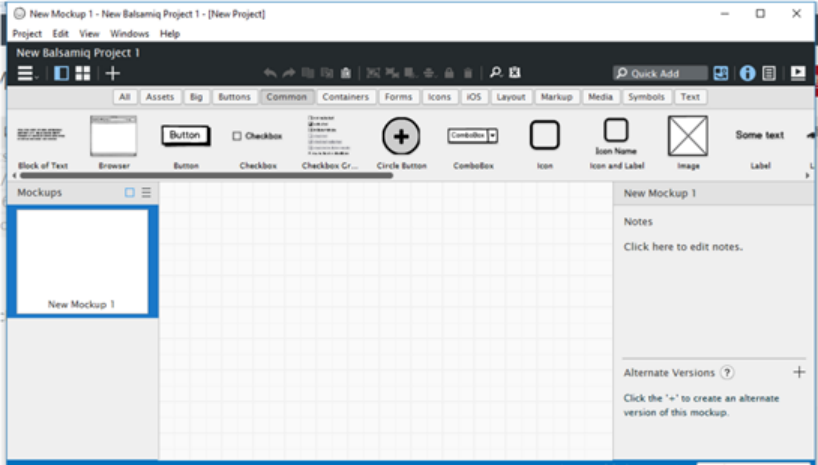Click the Undo arrow icon
The width and height of the screenshot is (818, 465).
tap(270, 73)
